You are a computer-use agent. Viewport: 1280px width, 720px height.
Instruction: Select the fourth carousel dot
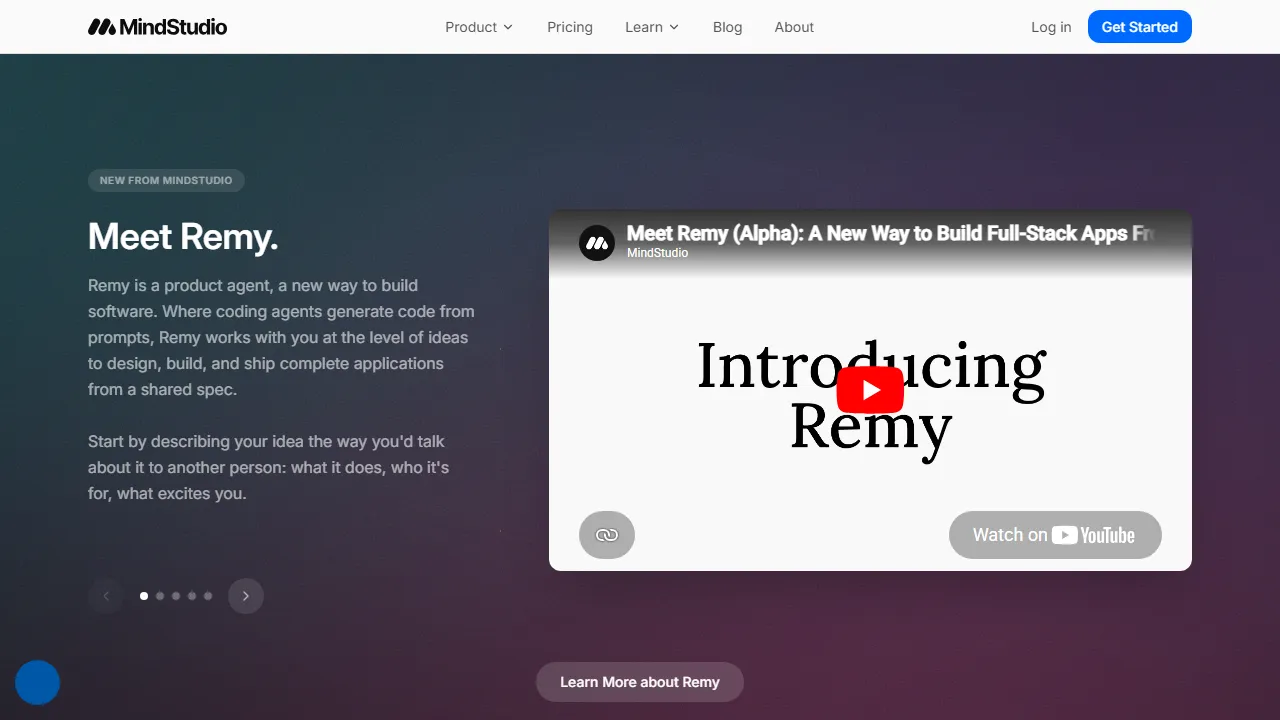192,596
